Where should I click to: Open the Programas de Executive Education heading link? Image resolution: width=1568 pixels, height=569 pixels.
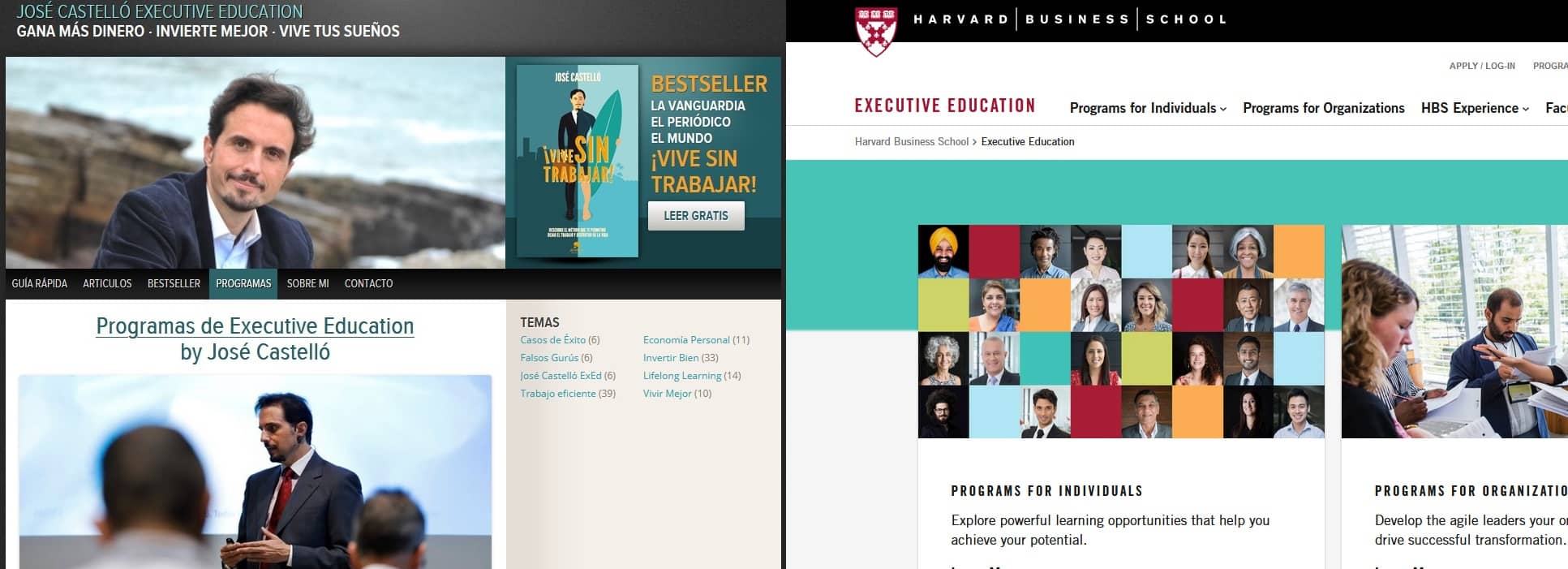point(255,325)
